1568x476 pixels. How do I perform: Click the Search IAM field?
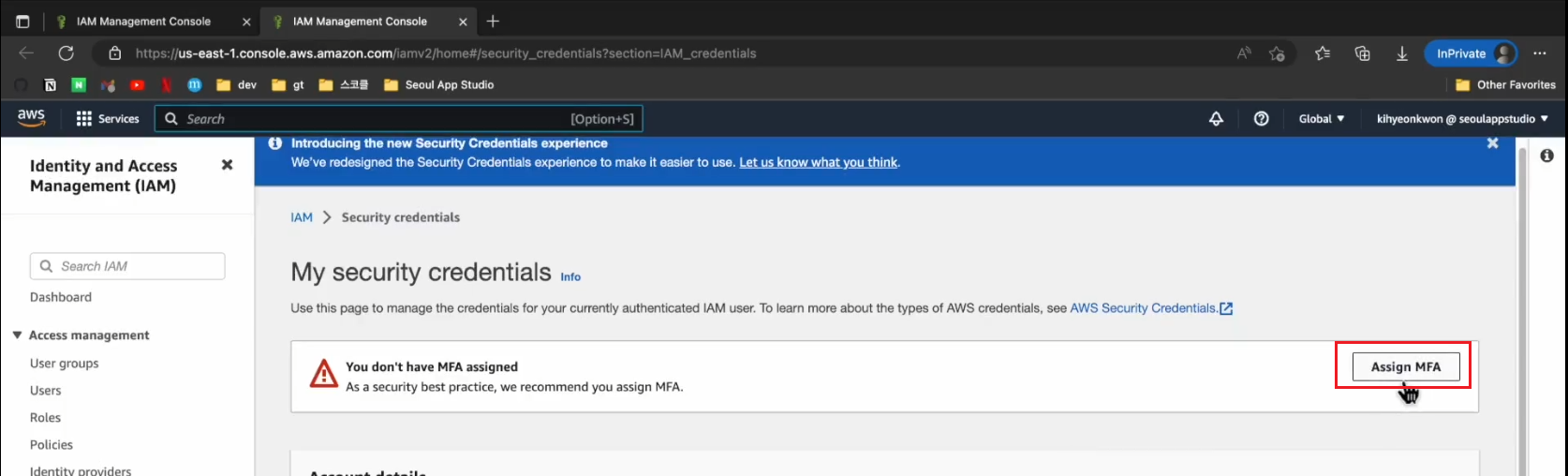pos(127,266)
